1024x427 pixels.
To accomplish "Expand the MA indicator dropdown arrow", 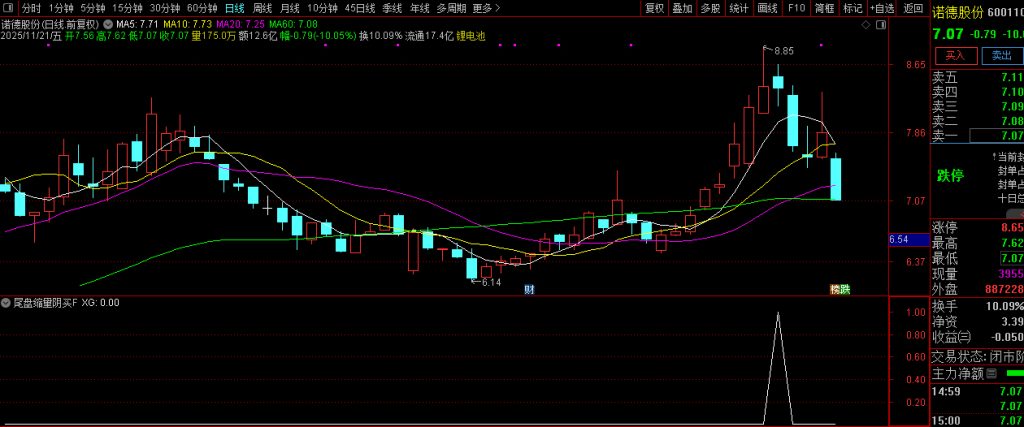I will (108, 22).
